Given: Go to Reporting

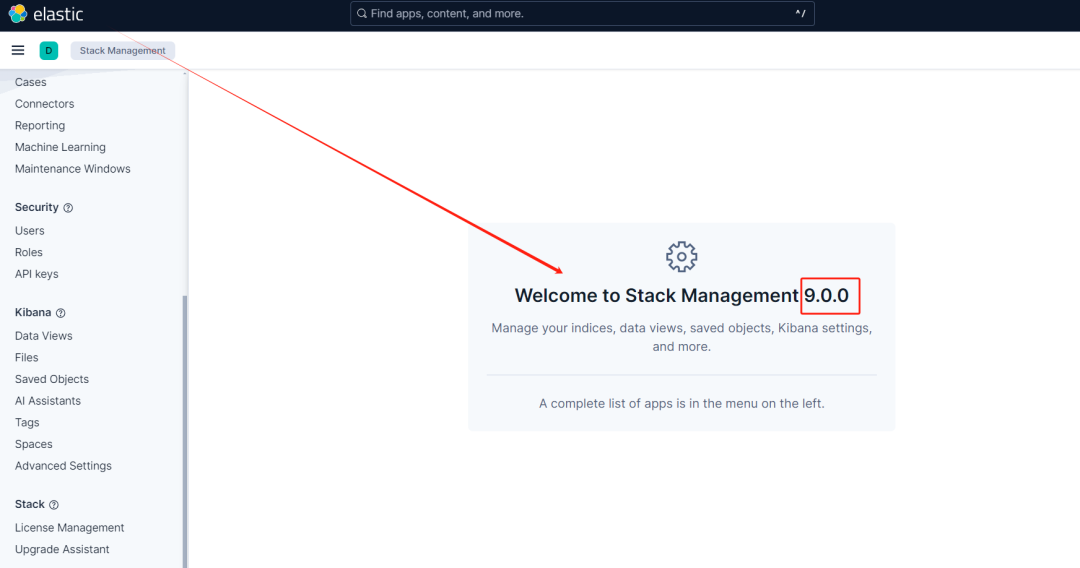Looking at the screenshot, I should tap(40, 125).
